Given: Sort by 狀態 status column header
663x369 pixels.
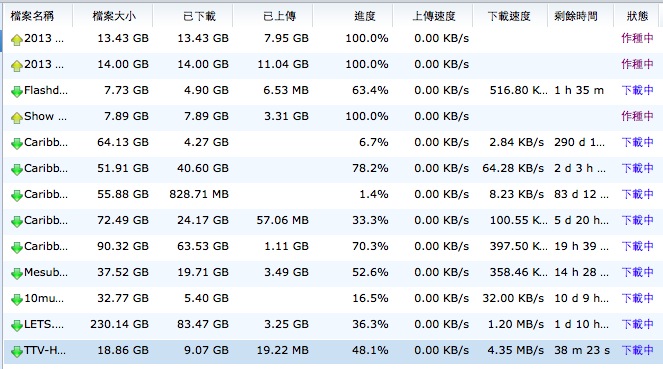Looking at the screenshot, I should [637, 16].
